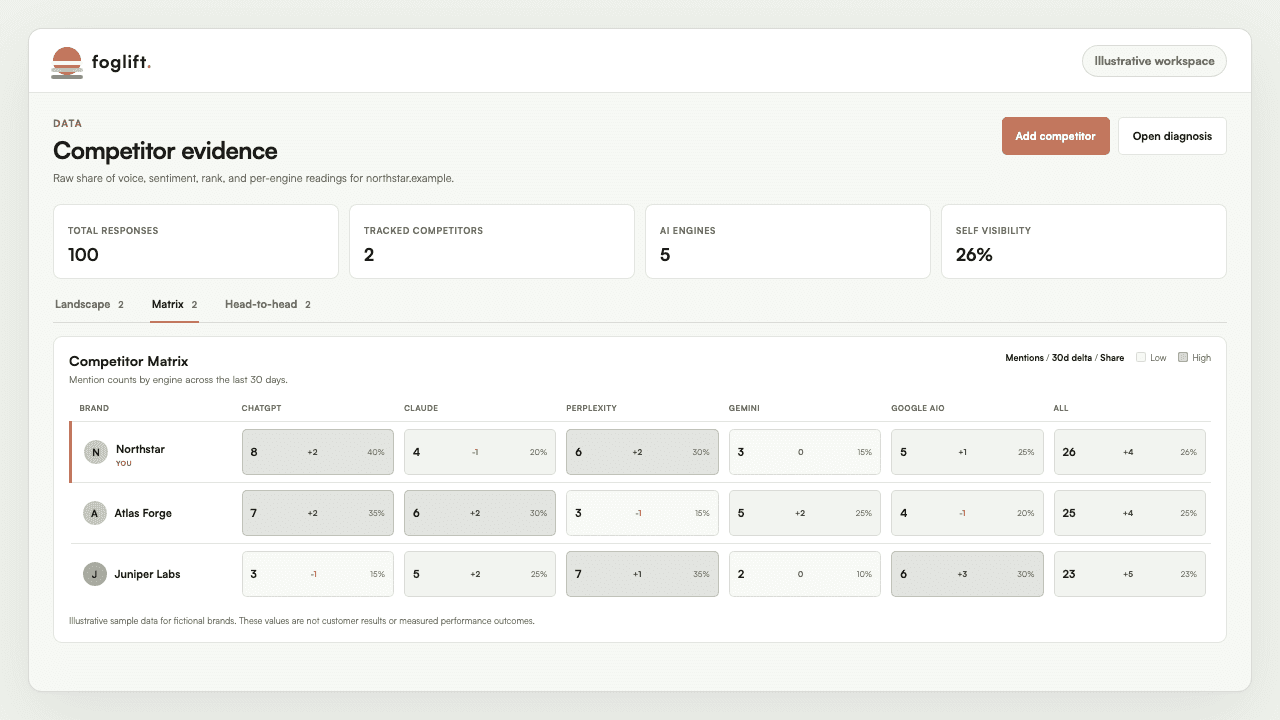The image size is (1280, 720).
Task: Click the Add competitor button
Action: (x=1055, y=136)
